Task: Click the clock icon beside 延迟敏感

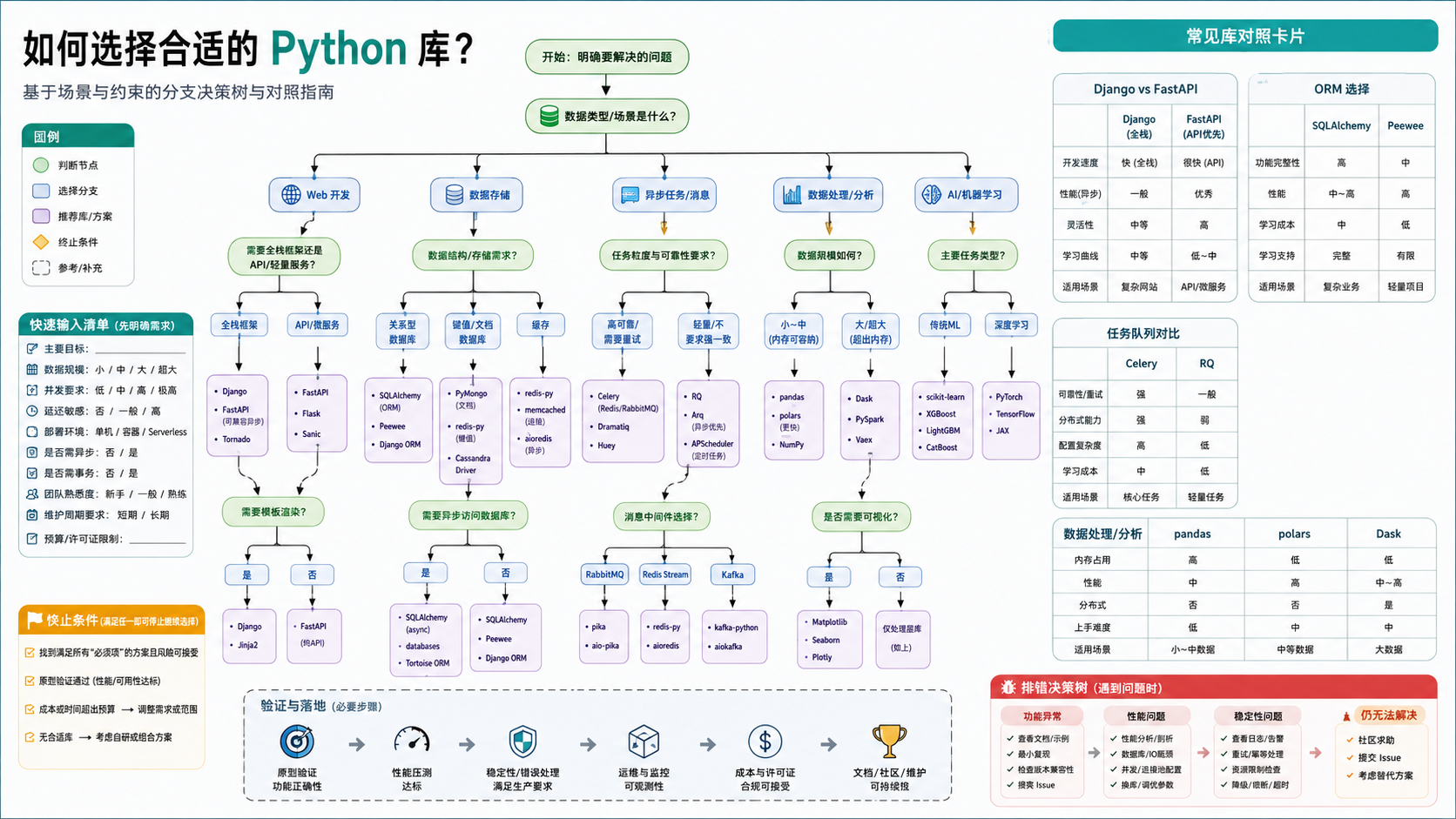Action: point(32,411)
